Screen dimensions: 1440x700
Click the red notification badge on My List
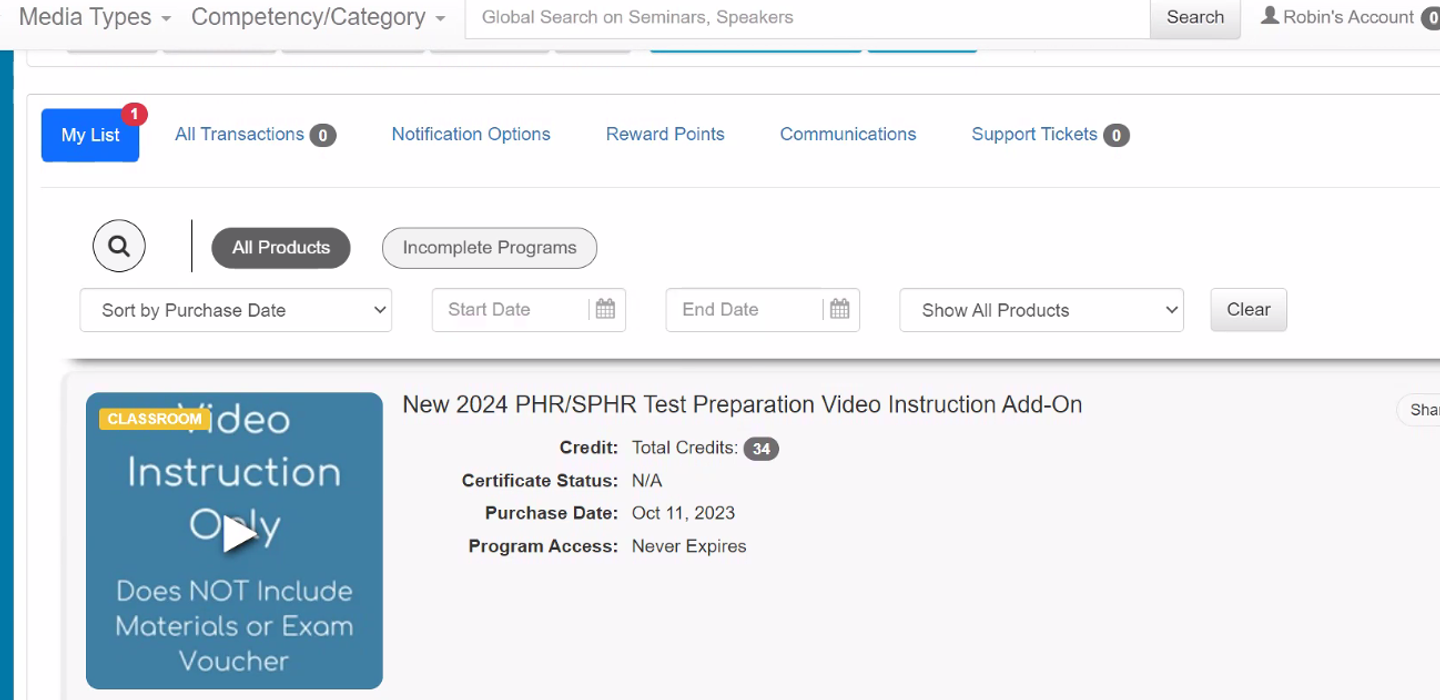click(134, 114)
